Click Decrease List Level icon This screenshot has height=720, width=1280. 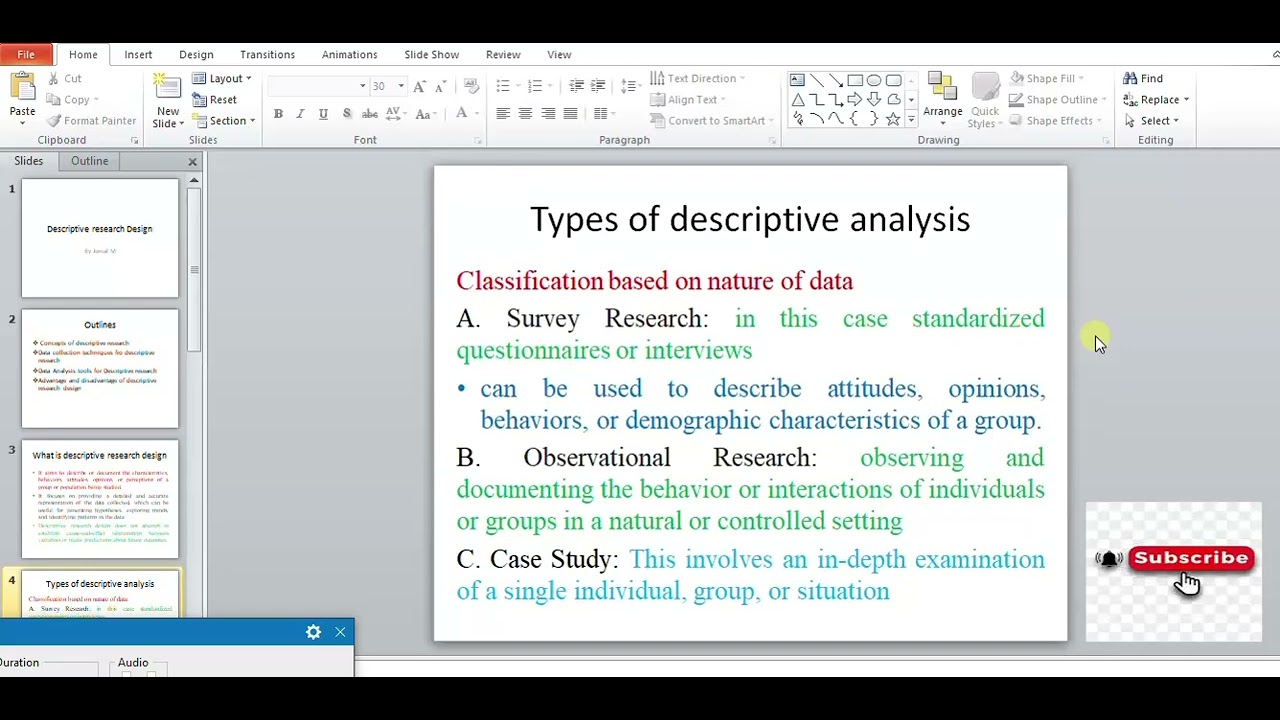tap(577, 86)
